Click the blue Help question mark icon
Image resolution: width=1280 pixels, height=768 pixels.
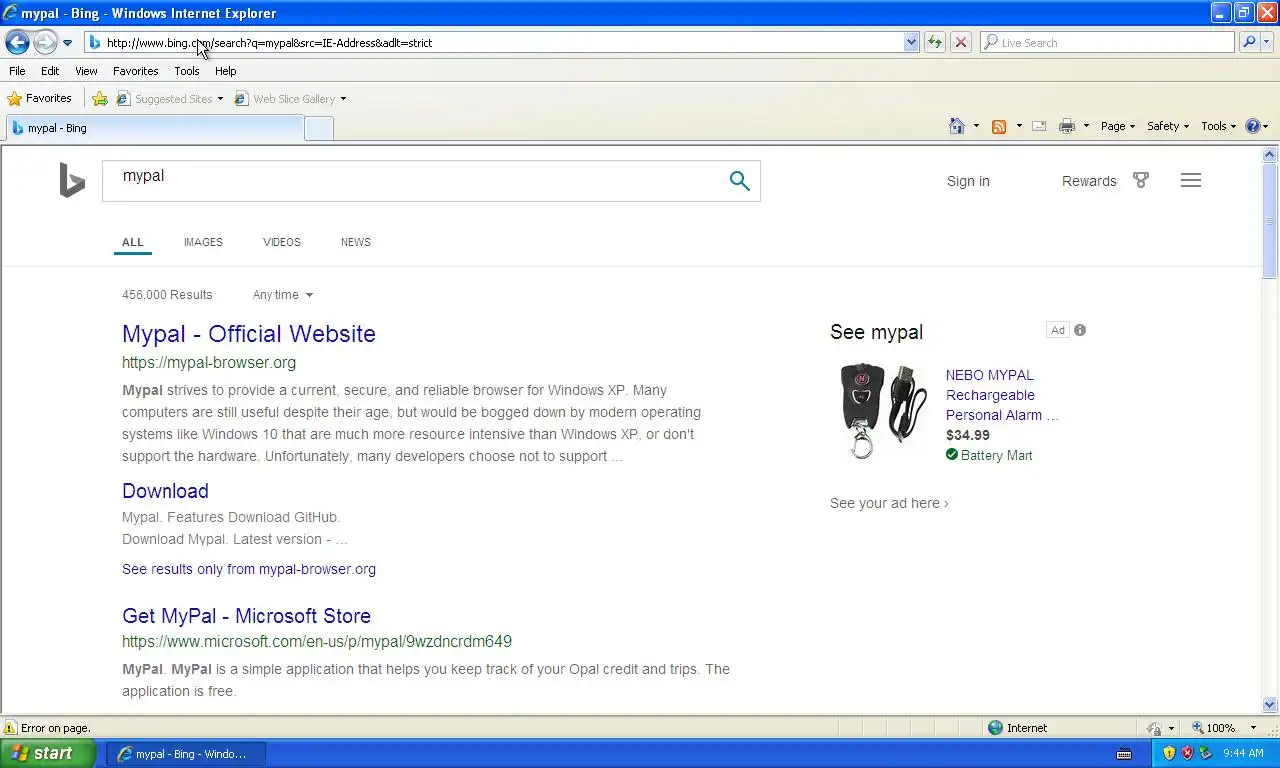(1253, 126)
